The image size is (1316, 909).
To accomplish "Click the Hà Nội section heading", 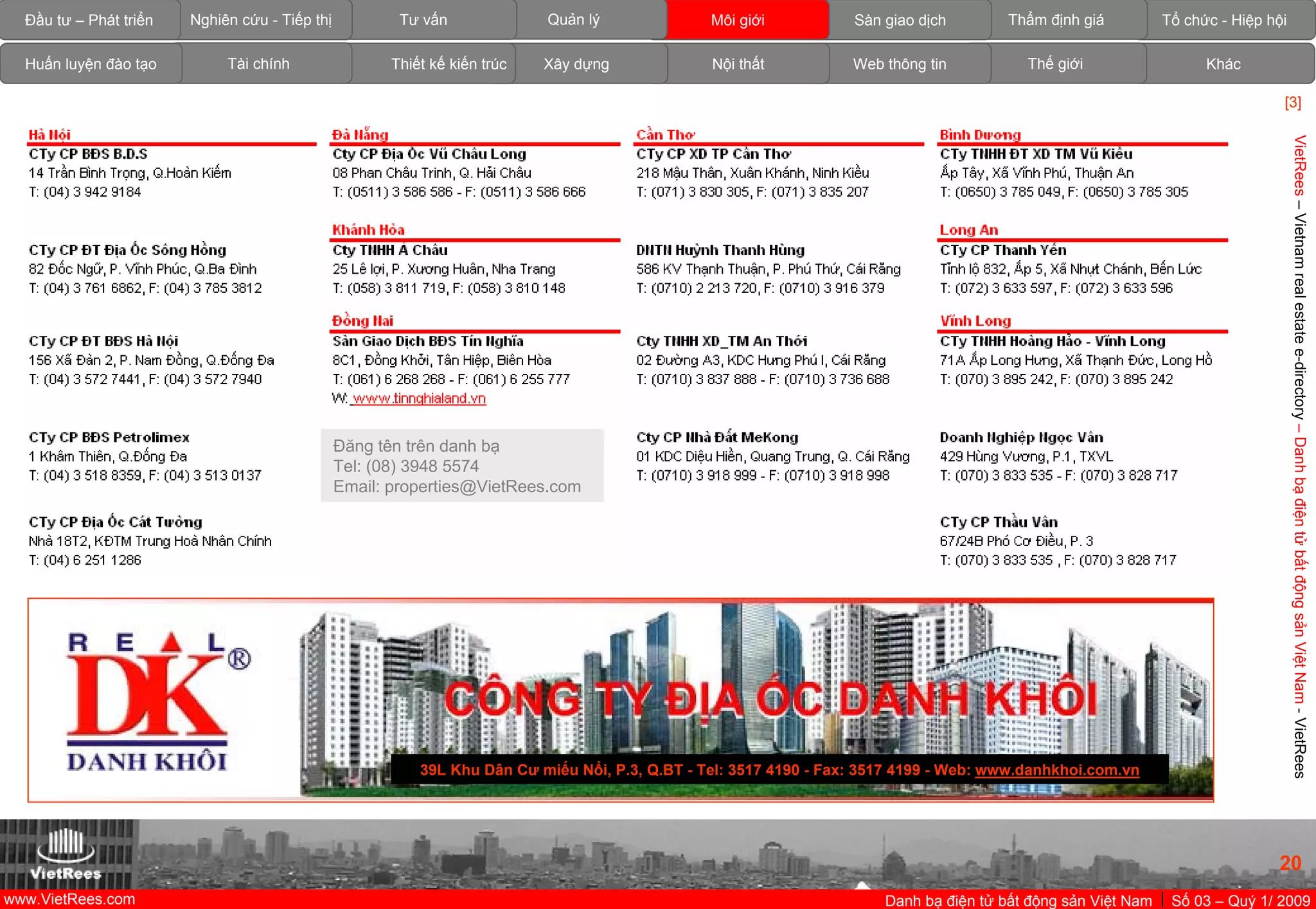I will [49, 134].
